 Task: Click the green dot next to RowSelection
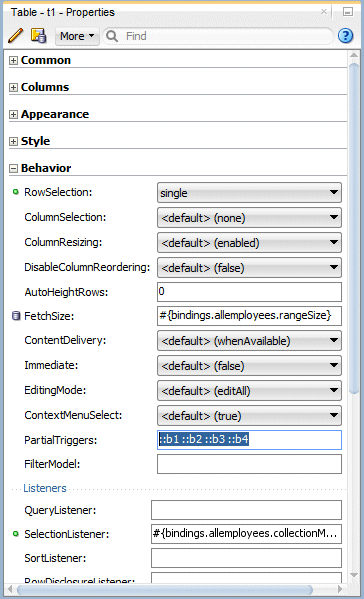[16, 192]
